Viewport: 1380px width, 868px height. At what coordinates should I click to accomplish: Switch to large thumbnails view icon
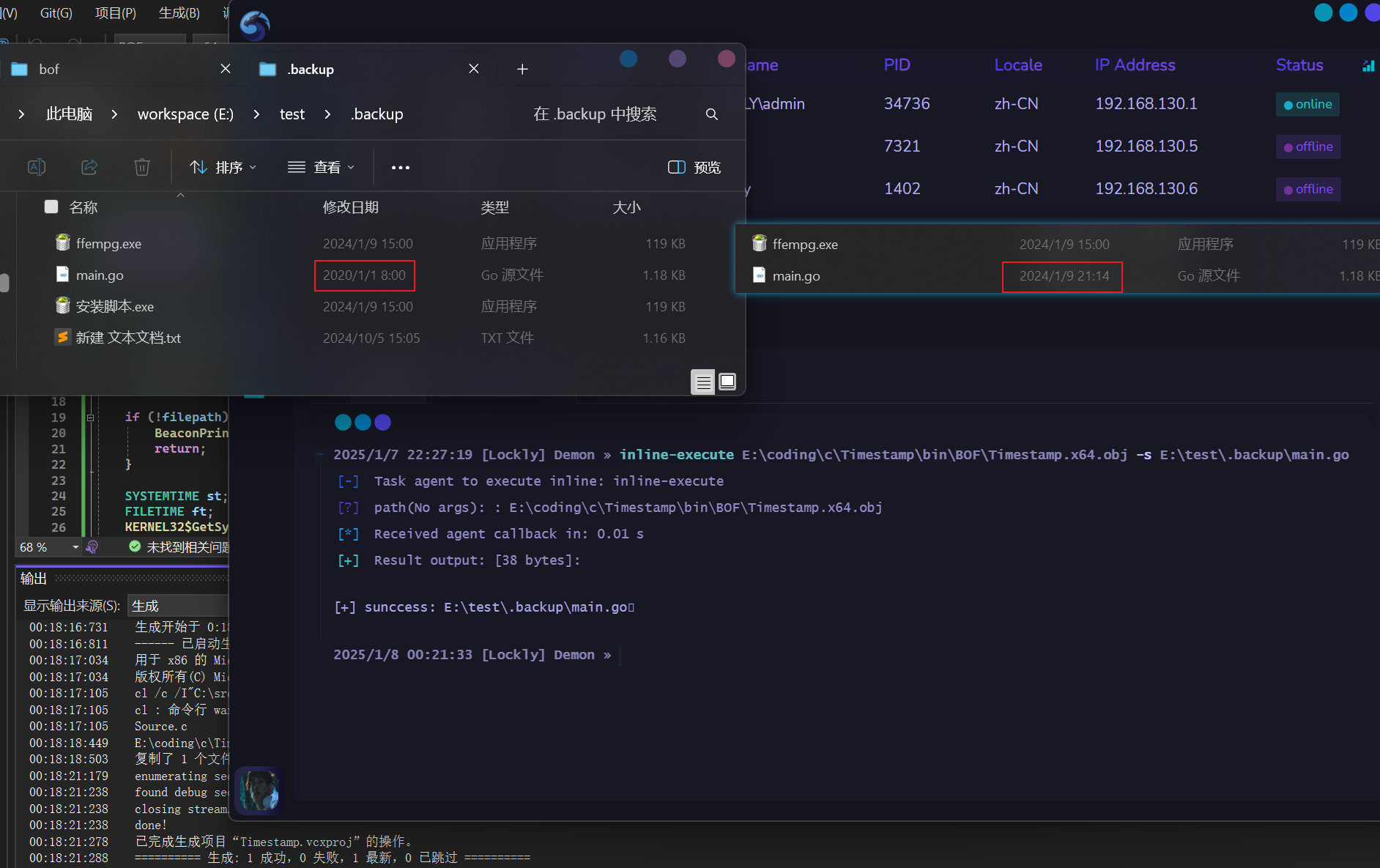pyautogui.click(x=727, y=382)
